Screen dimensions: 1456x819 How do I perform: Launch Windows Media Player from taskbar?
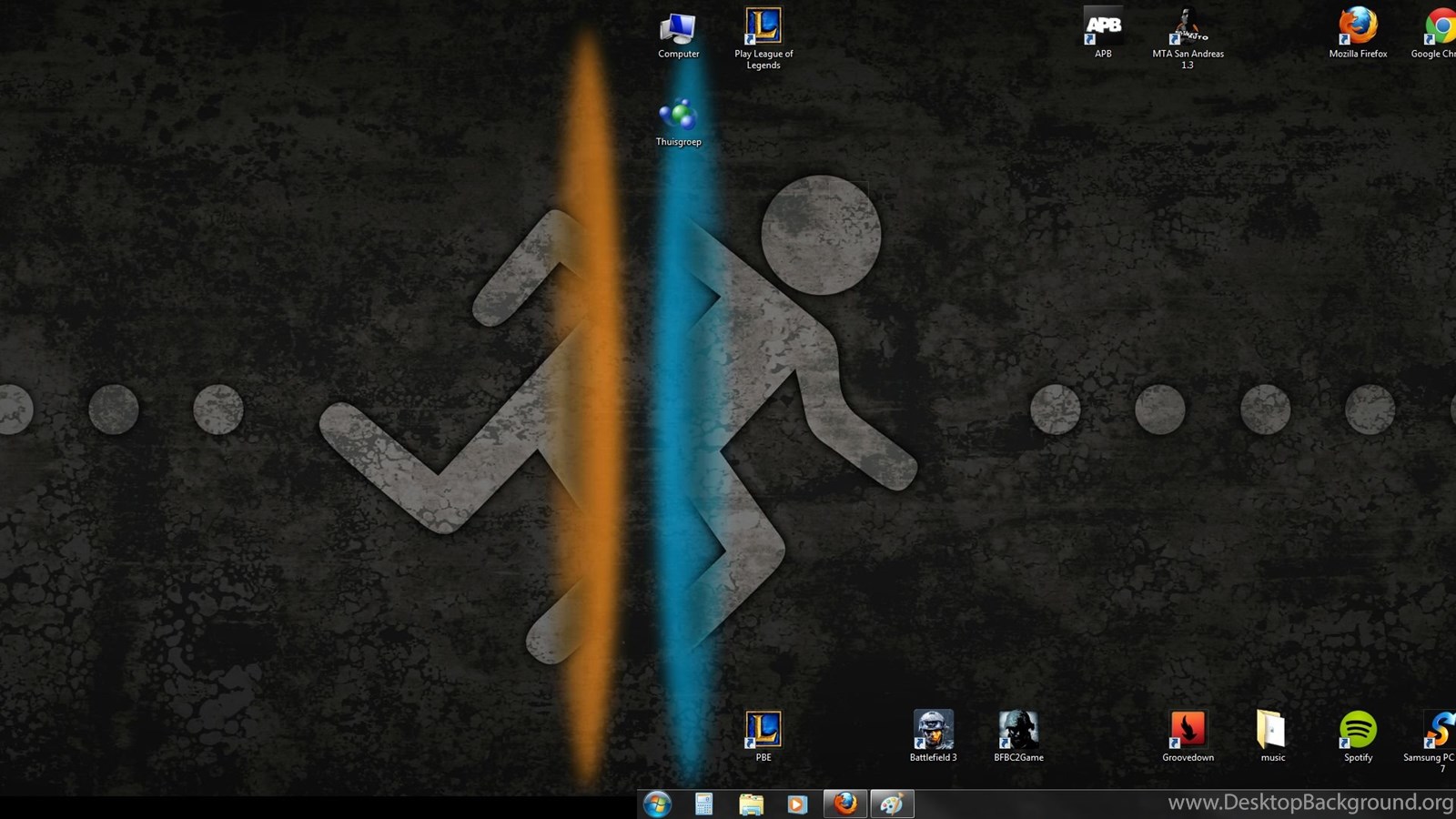pyautogui.click(x=797, y=804)
